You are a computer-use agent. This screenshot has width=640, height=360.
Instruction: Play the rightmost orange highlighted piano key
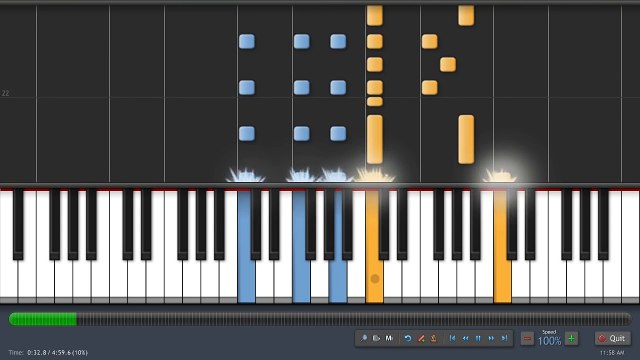502,278
